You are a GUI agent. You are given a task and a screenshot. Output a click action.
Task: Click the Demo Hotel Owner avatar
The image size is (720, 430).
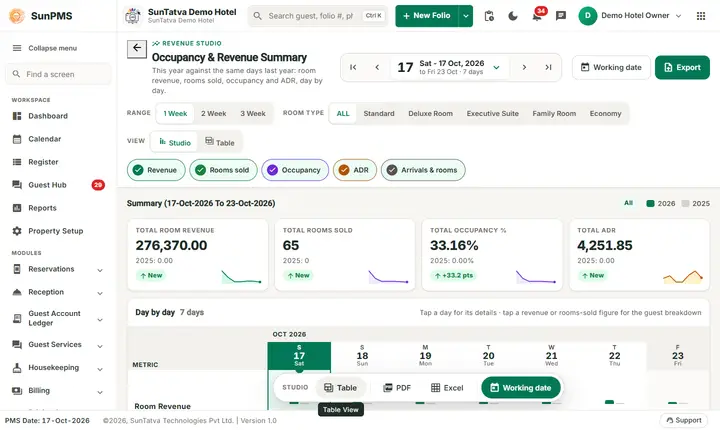point(587,16)
